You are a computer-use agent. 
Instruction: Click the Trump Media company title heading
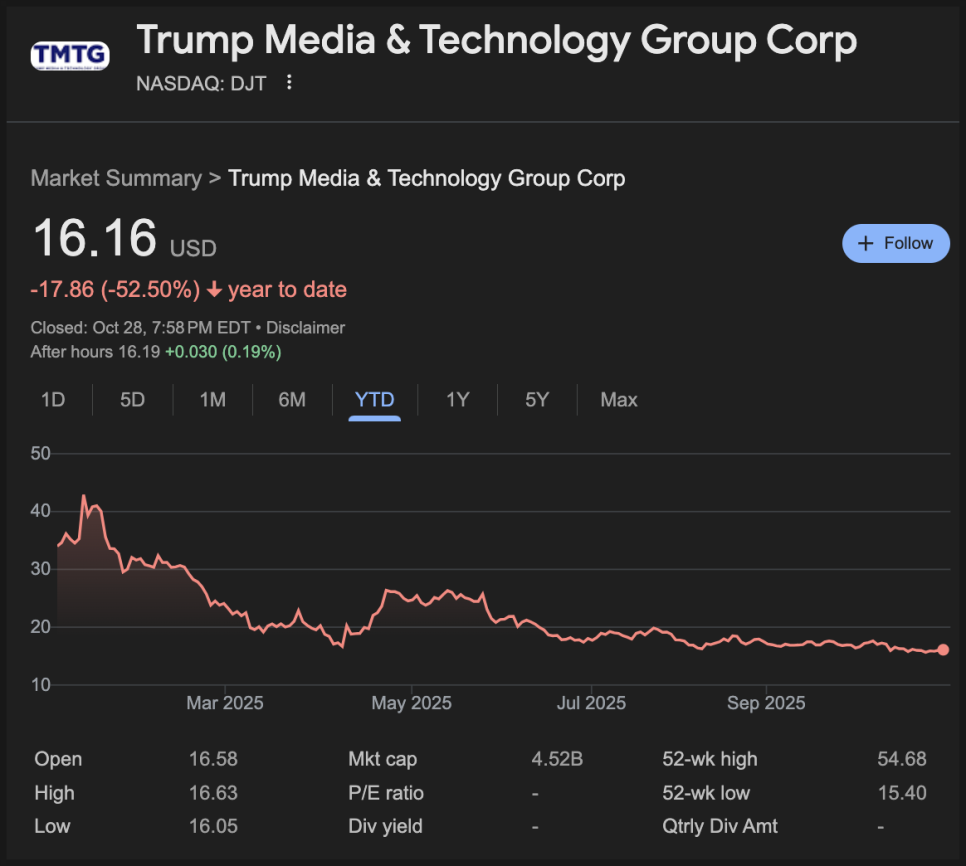496,41
